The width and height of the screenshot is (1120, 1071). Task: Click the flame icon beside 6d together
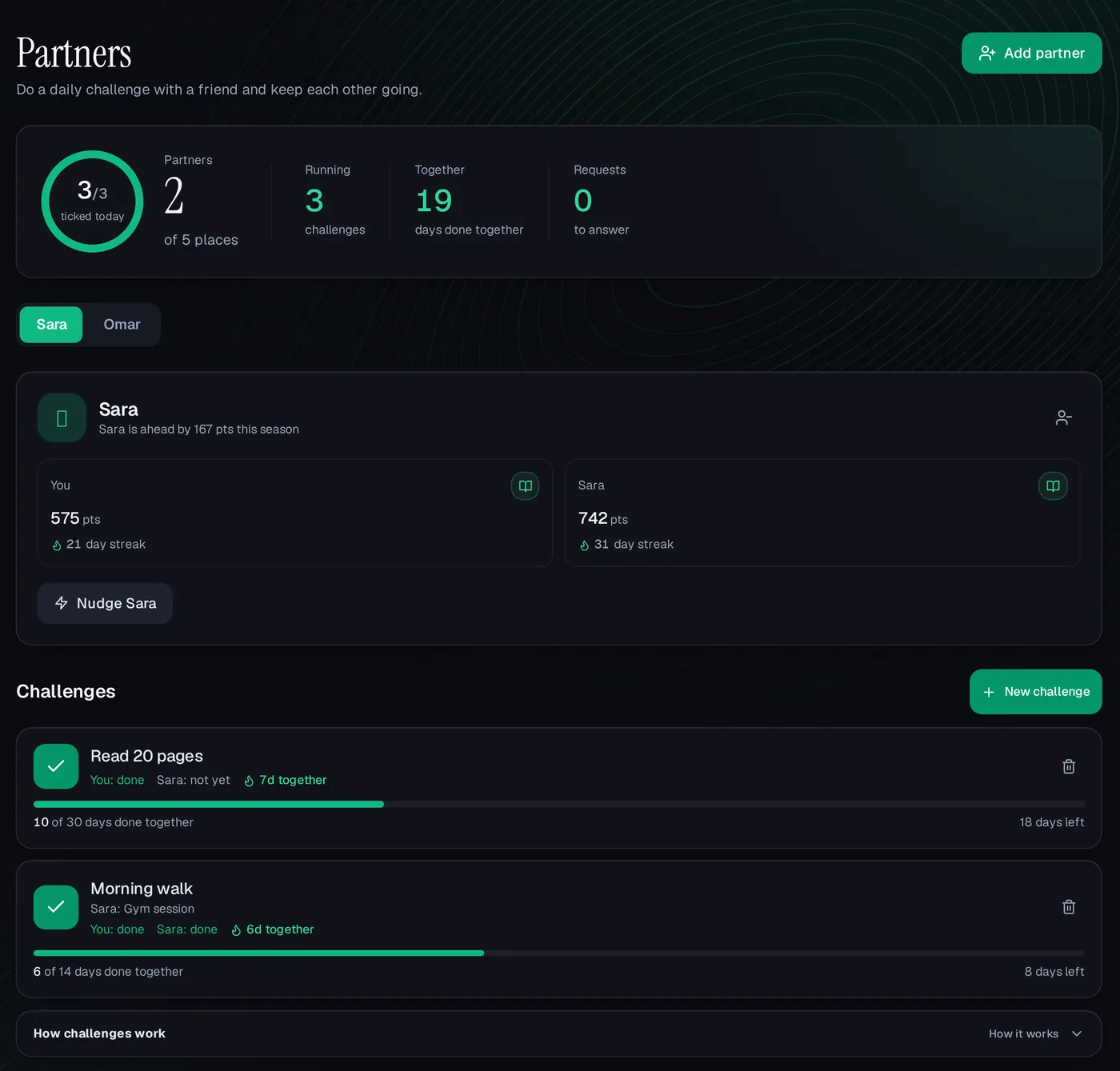236,930
